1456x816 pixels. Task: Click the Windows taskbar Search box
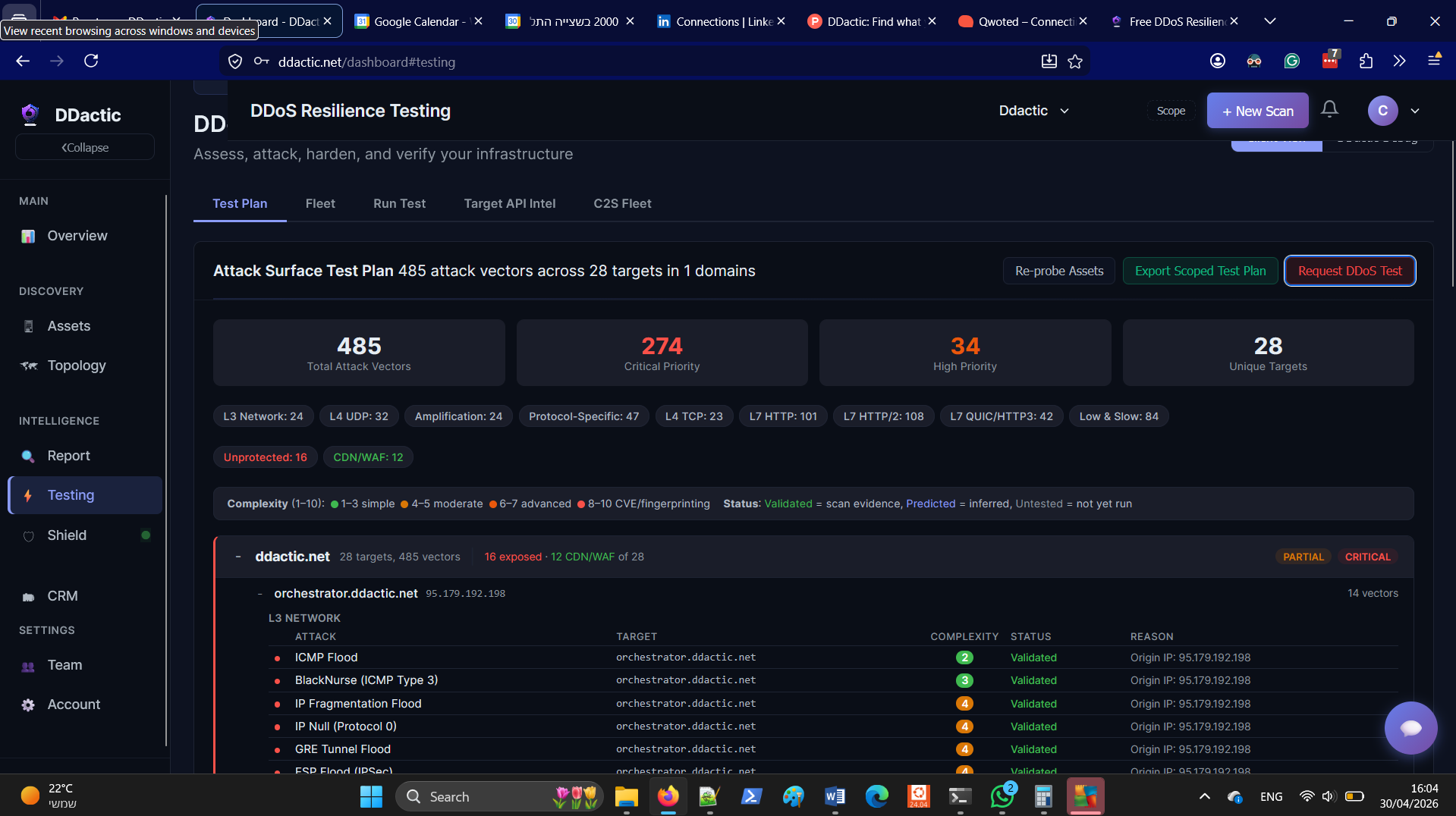click(498, 796)
